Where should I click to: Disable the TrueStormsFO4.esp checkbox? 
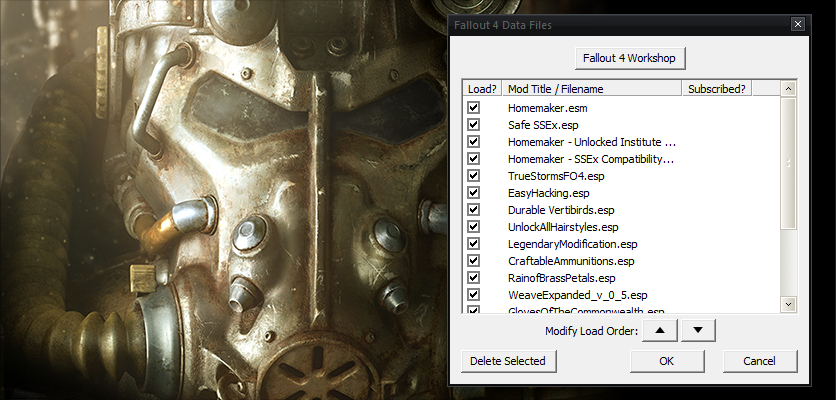point(473,176)
